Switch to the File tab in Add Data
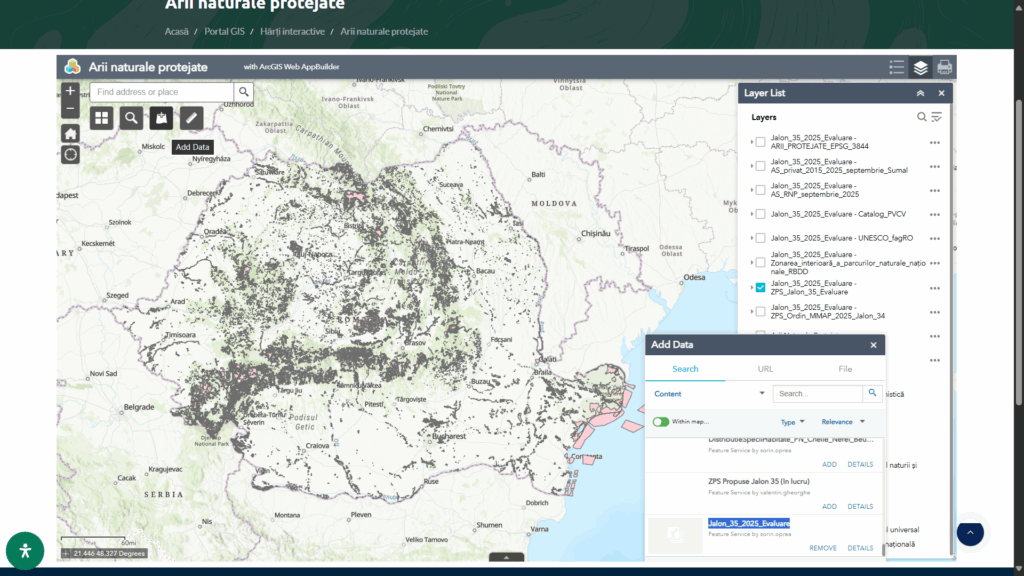This screenshot has width=1024, height=576. pos(845,369)
